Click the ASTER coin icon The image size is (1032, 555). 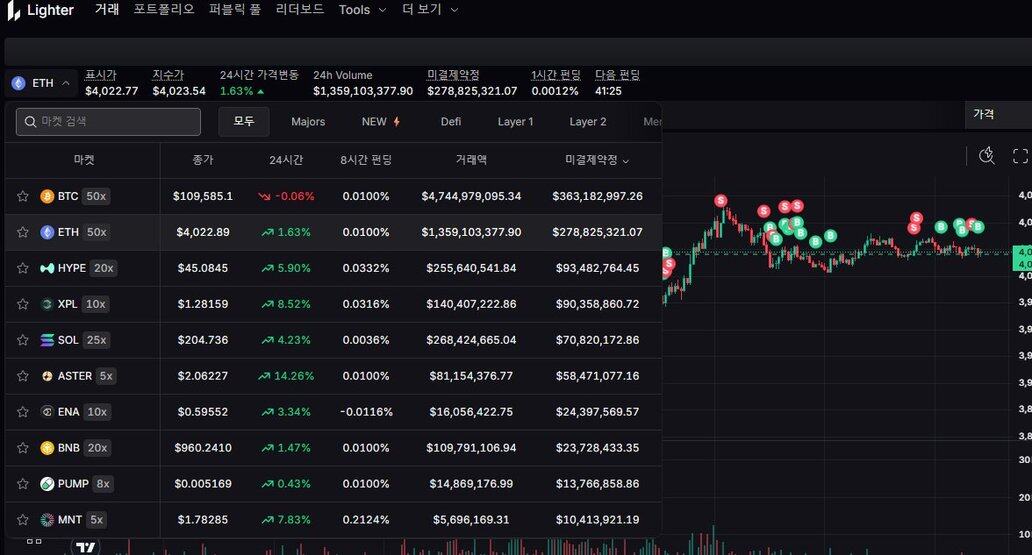pos(47,376)
